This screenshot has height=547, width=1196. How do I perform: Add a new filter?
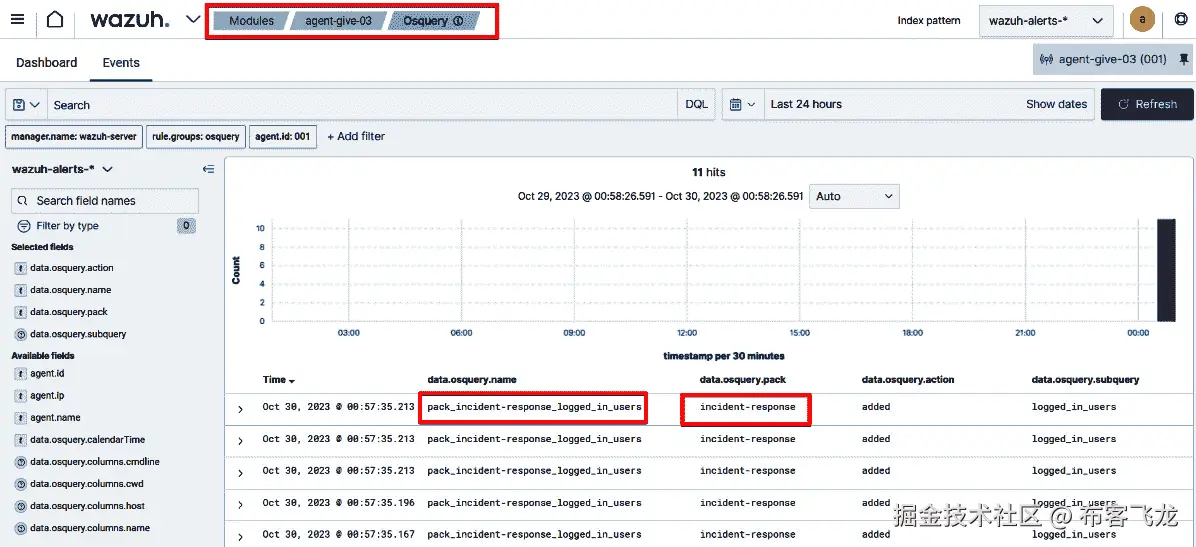click(x=356, y=137)
